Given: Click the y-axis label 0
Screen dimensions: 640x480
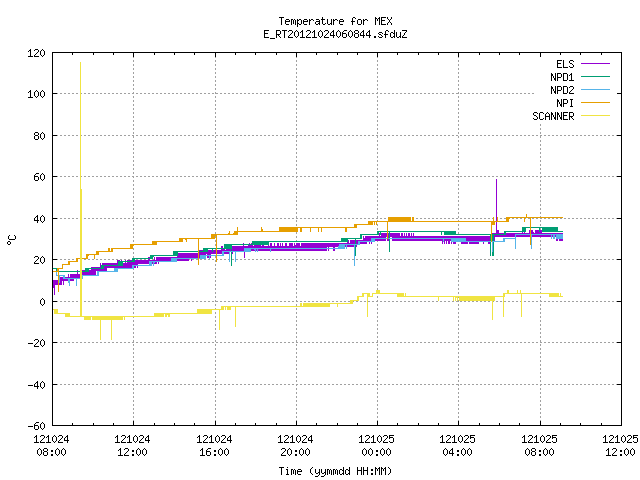Looking at the screenshot, I should (42, 302).
